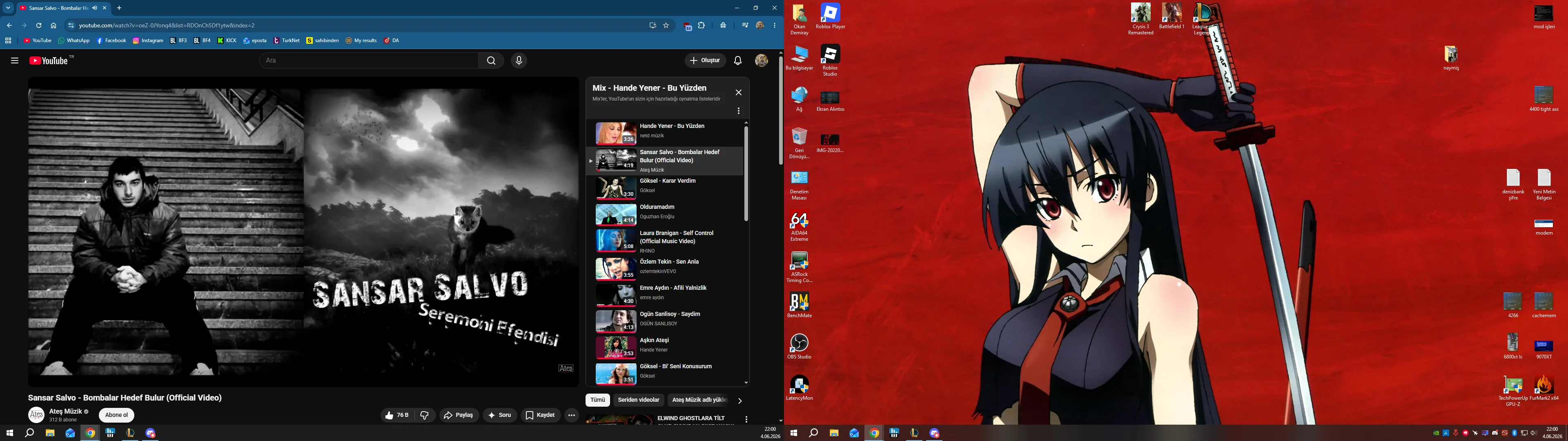The width and height of the screenshot is (1568, 441).
Task: Click the YouTube search field Ara
Action: (x=369, y=60)
